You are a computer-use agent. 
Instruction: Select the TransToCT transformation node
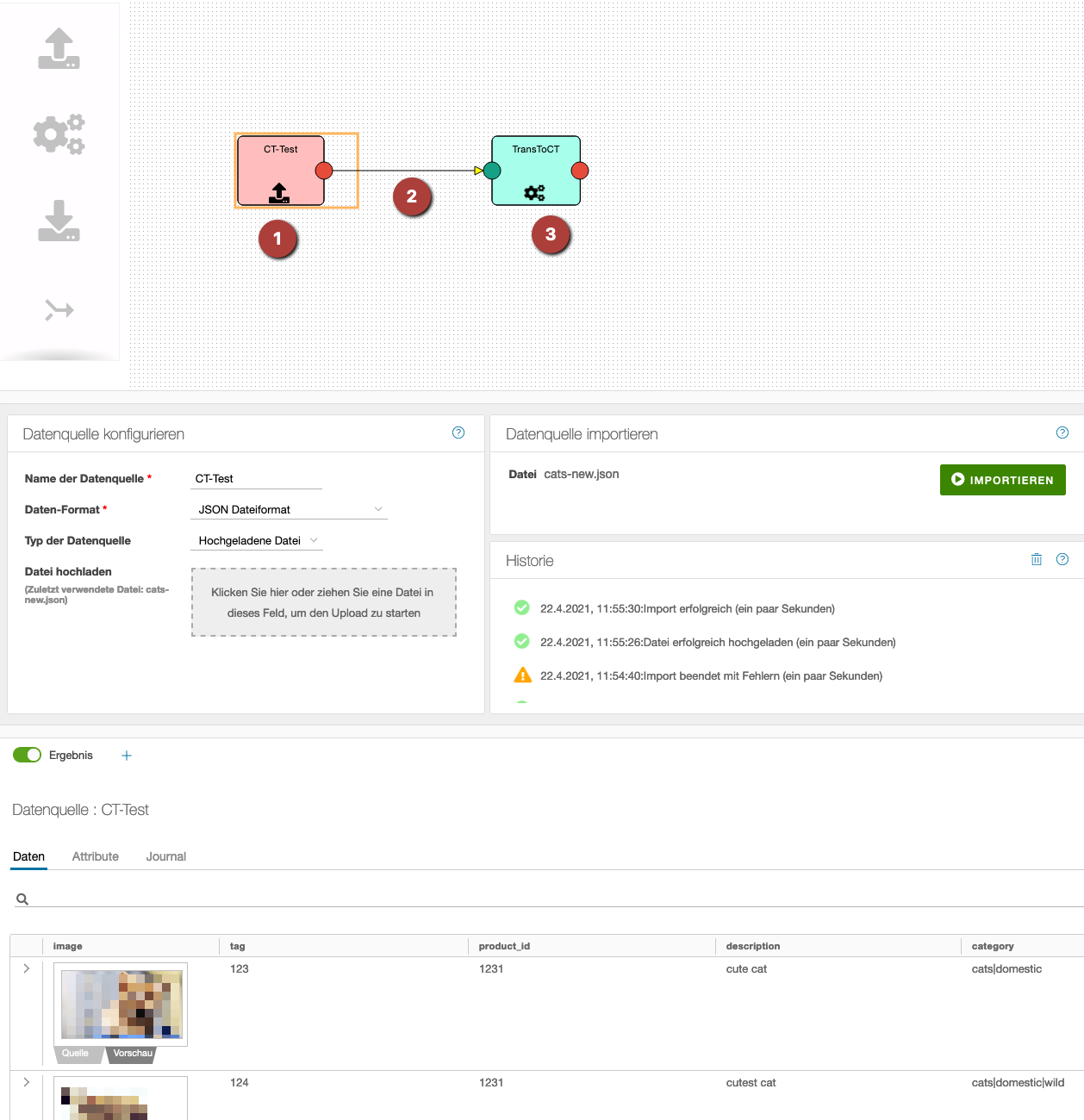pos(535,170)
